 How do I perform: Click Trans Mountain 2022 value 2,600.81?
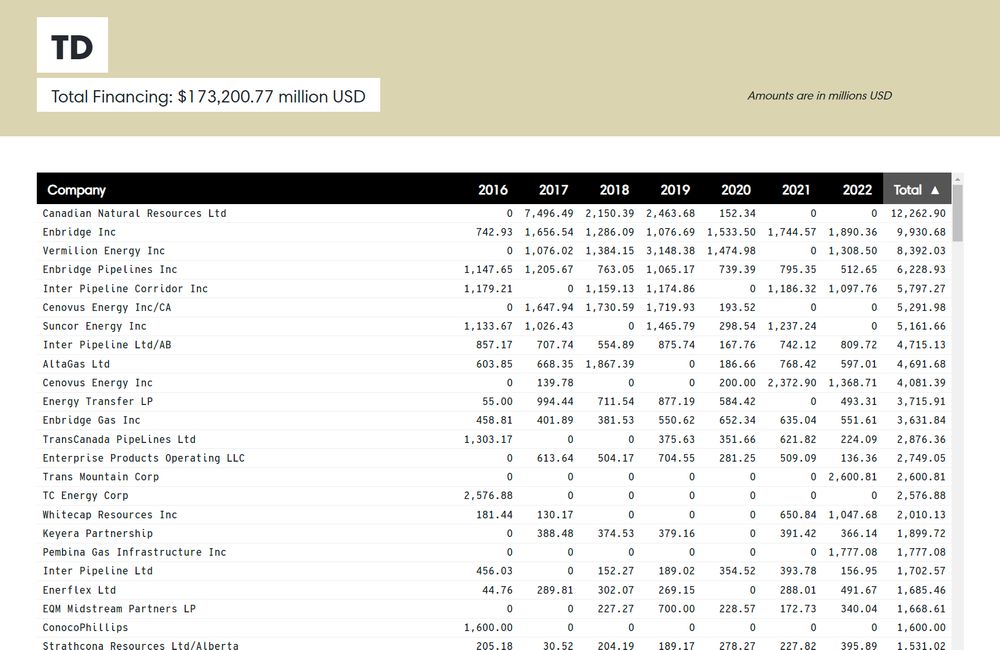(853, 476)
